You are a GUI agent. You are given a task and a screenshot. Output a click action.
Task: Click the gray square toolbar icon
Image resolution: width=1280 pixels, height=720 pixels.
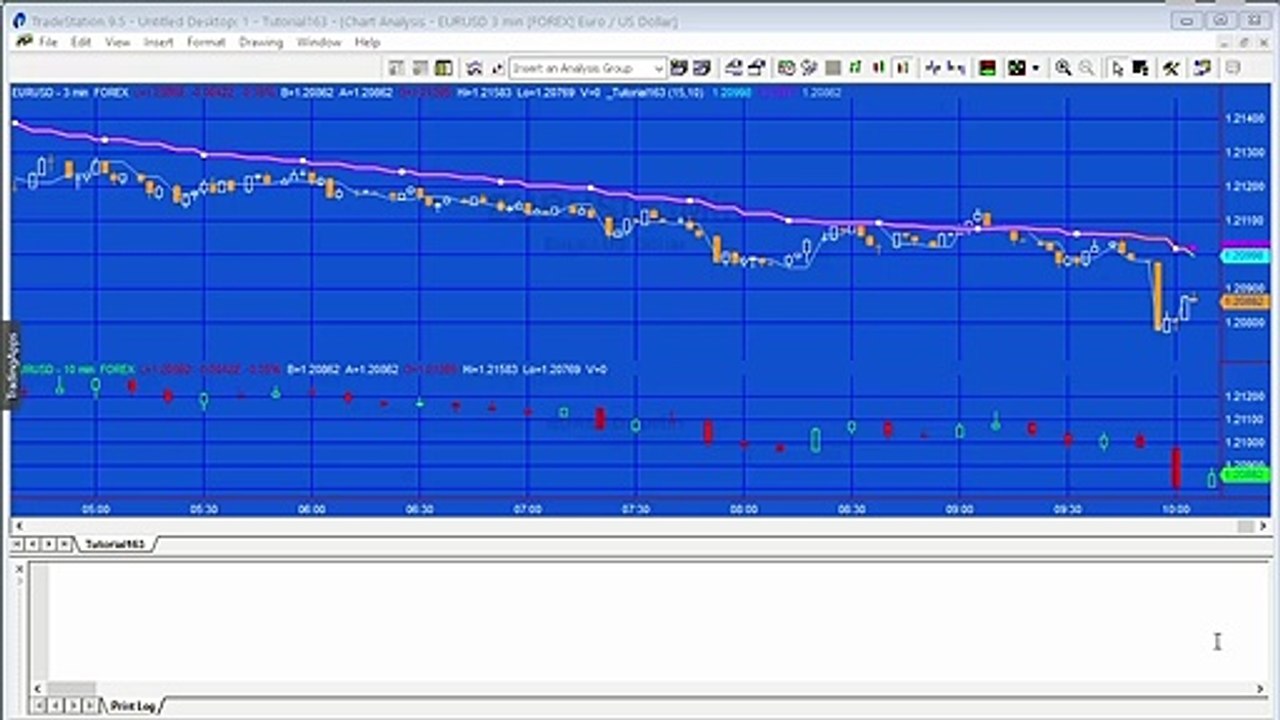pyautogui.click(x=832, y=68)
